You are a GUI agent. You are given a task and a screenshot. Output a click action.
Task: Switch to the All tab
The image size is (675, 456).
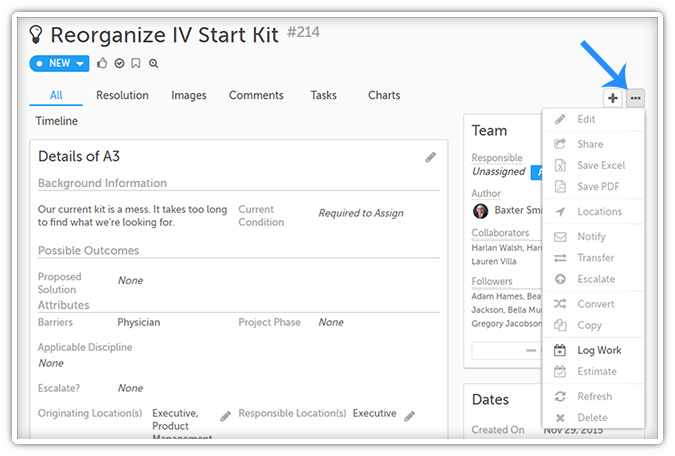click(x=56, y=95)
